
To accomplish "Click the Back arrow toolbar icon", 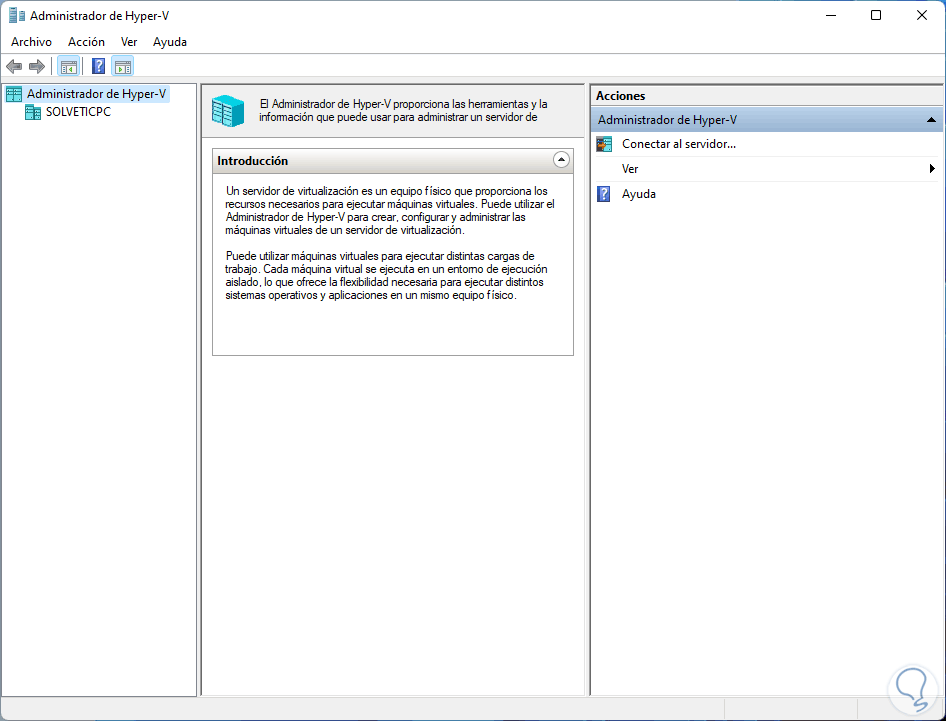I will 14,66.
